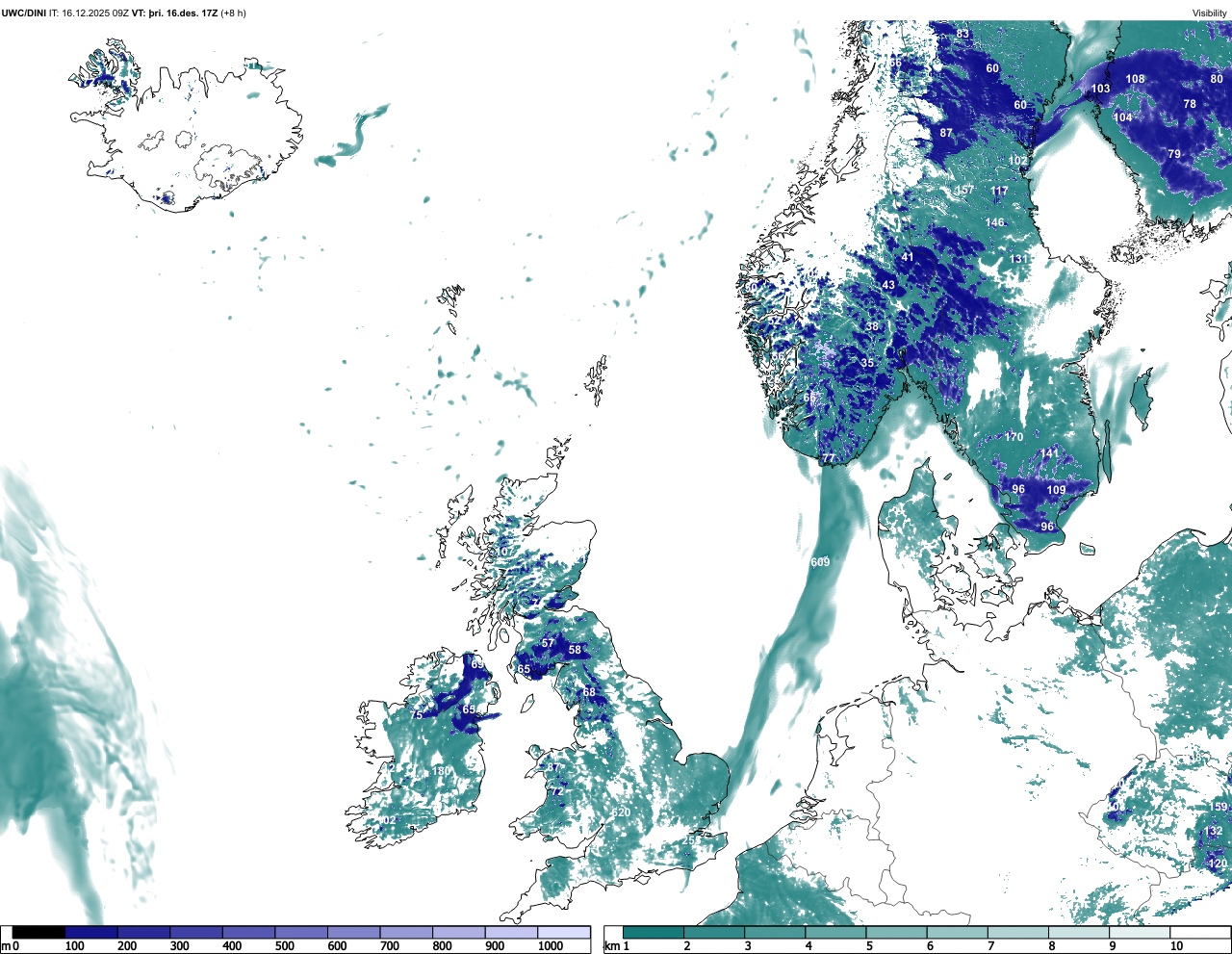Click the '57' value in southern Scotland

[x=548, y=643]
